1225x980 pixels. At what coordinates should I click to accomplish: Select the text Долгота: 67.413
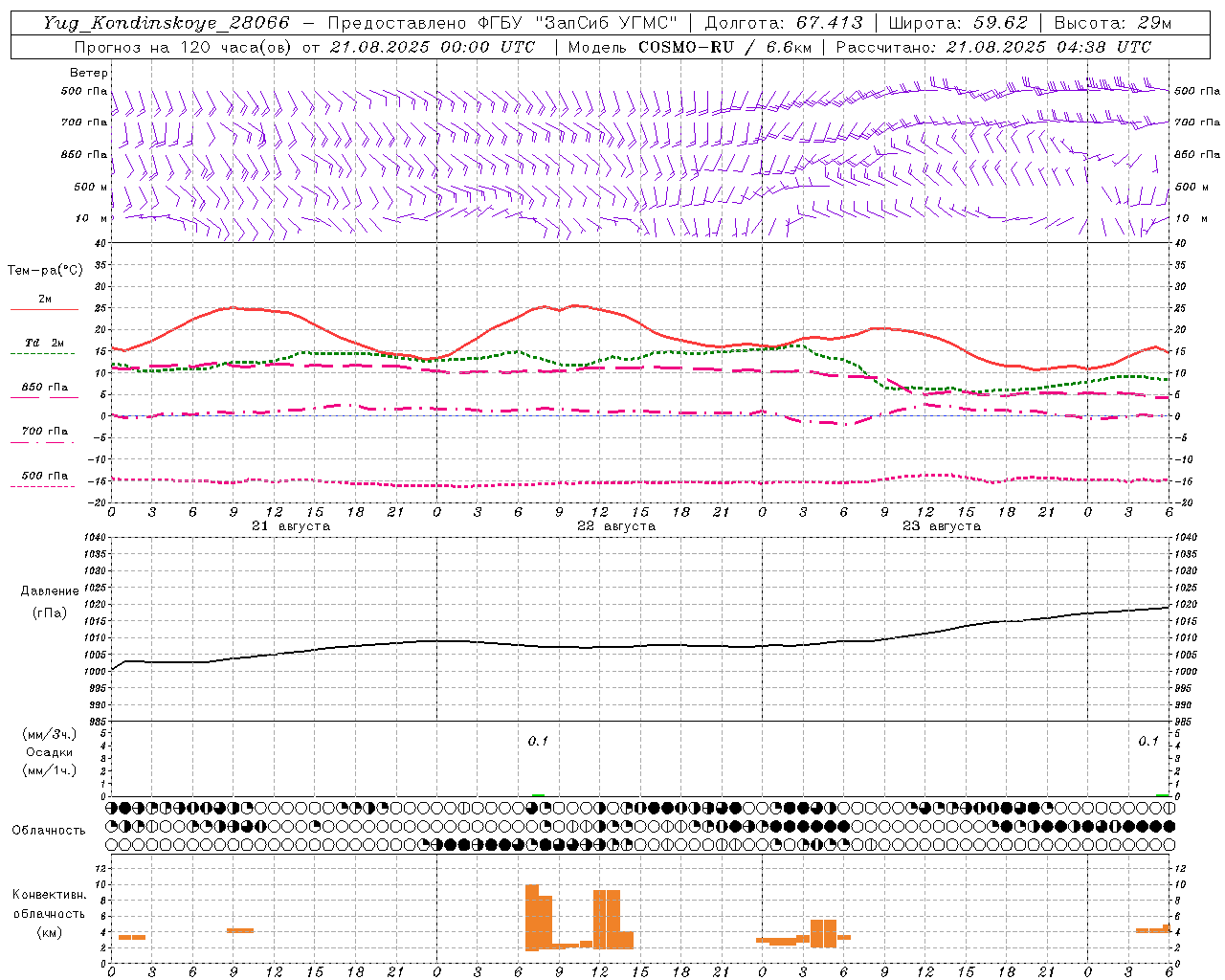point(783,23)
